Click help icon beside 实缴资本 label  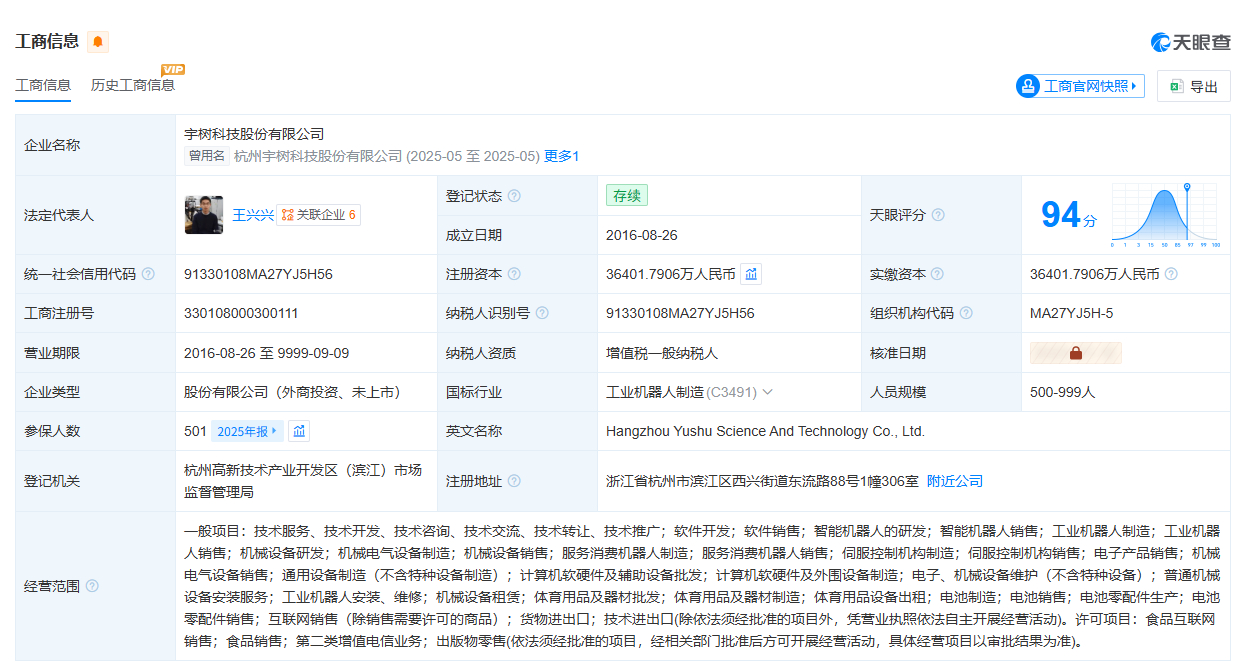pos(938,274)
